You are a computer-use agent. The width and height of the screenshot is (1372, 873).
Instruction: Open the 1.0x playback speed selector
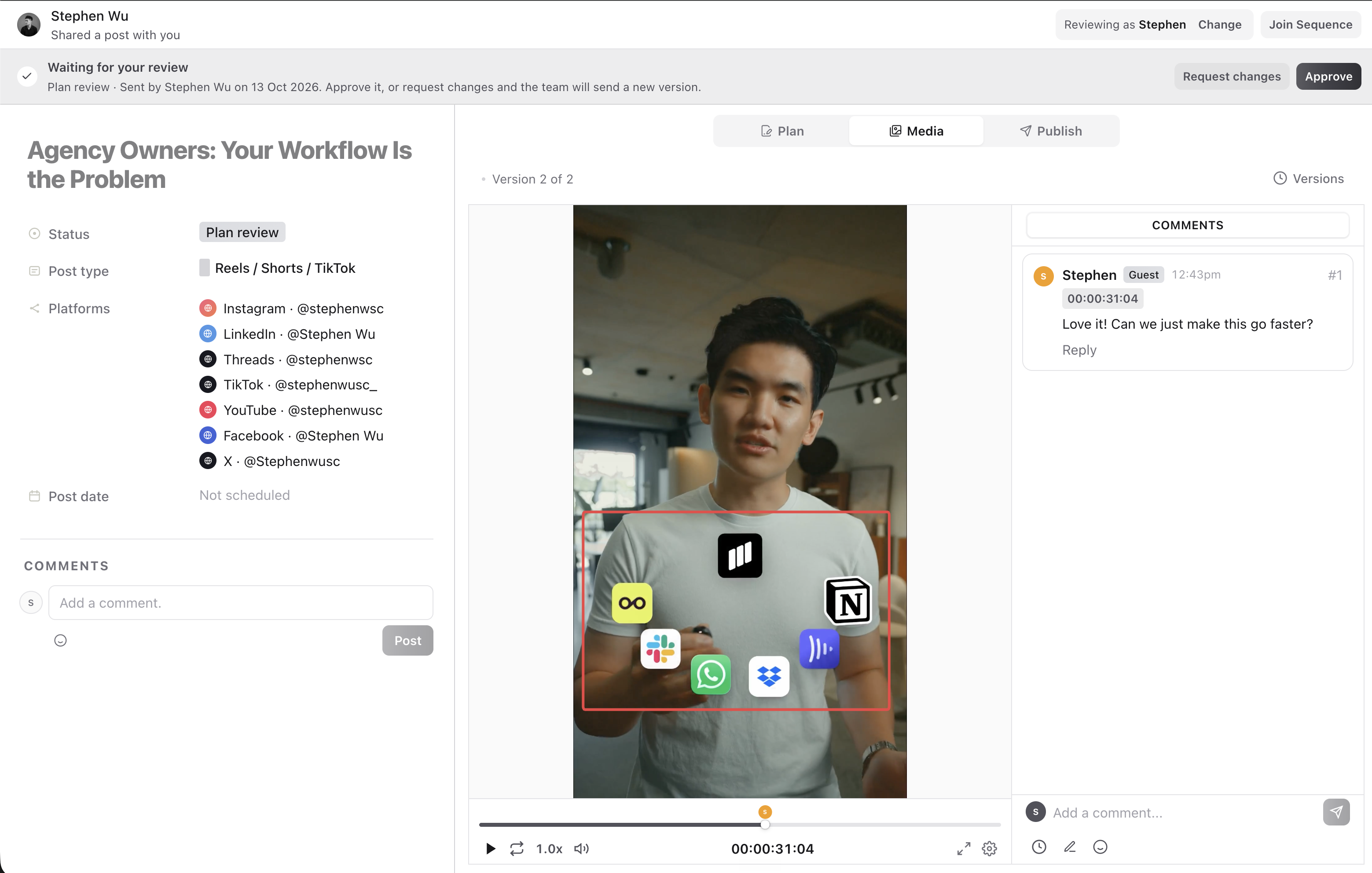(549, 848)
